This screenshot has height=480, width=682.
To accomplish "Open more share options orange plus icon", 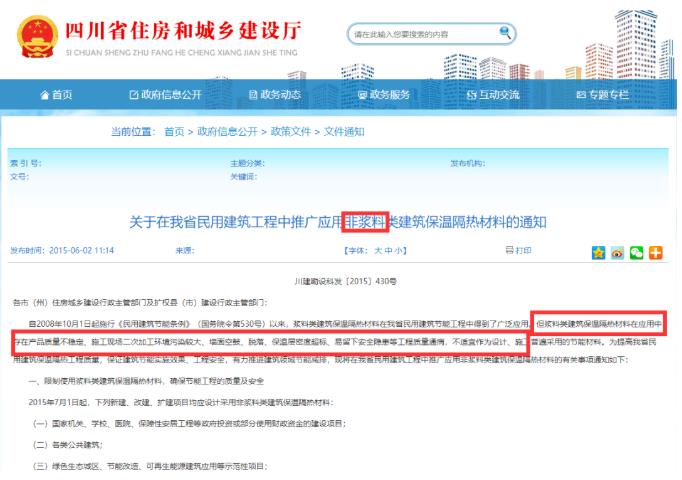I will (x=655, y=250).
